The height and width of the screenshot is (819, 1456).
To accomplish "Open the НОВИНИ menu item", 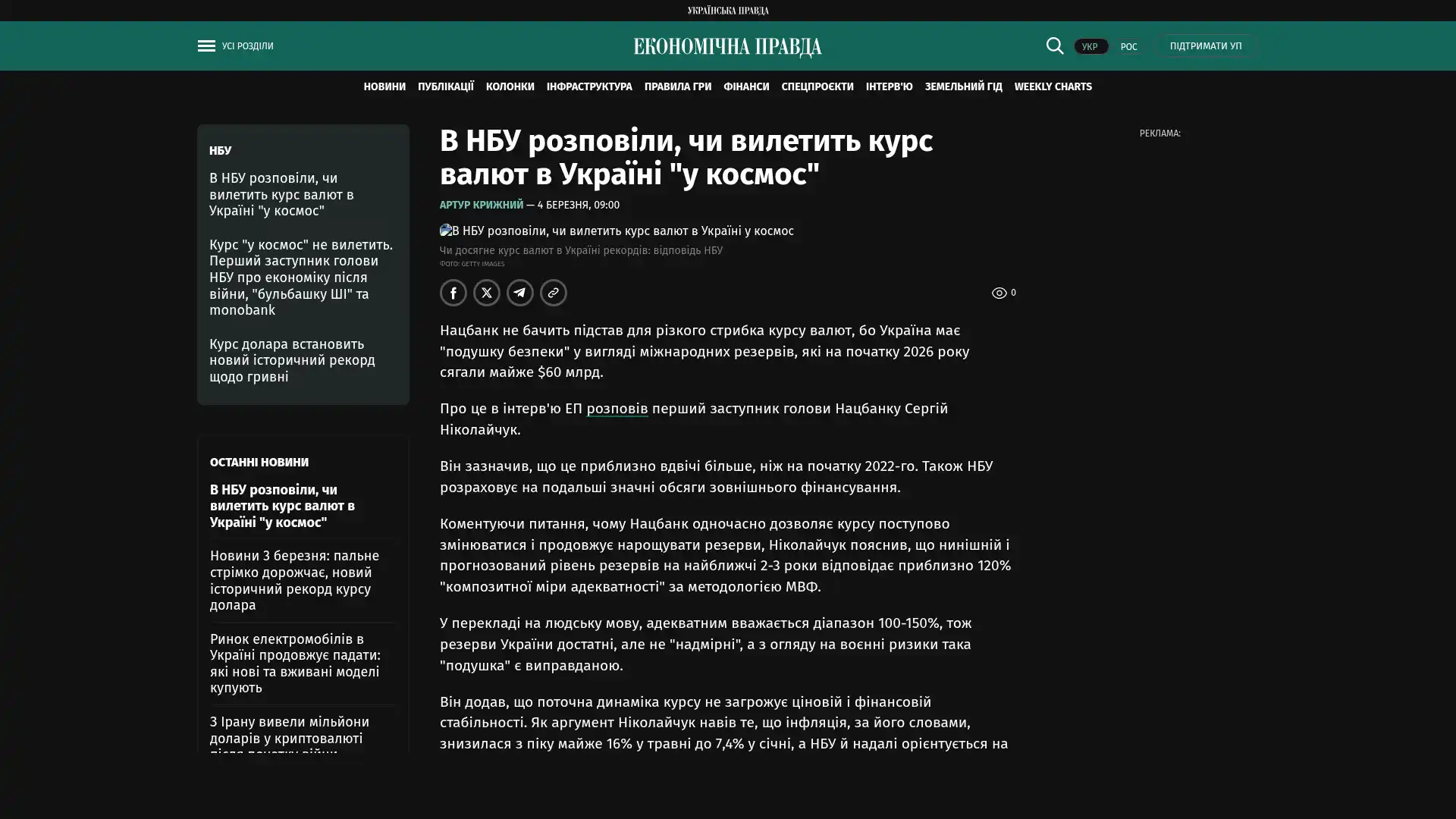I will [384, 87].
